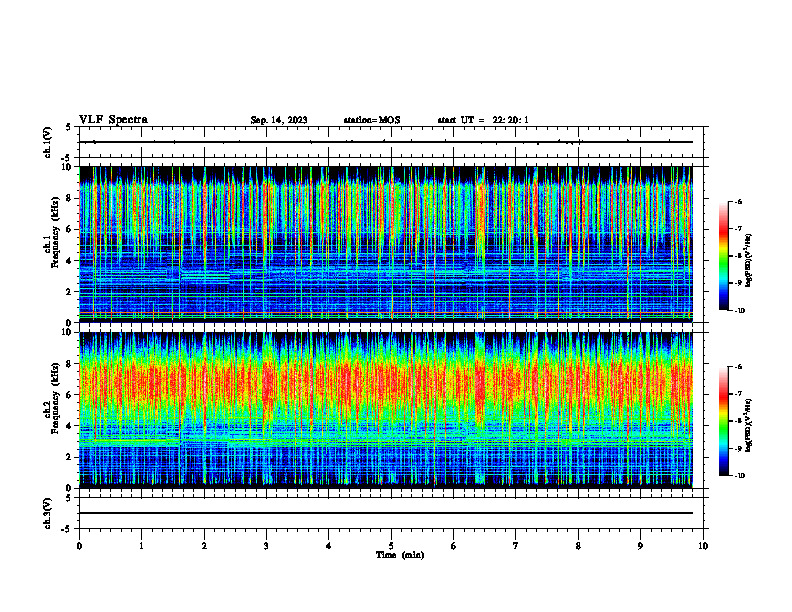Click the time axis tick label "10"
This screenshot has width=792, height=612.
point(703,546)
